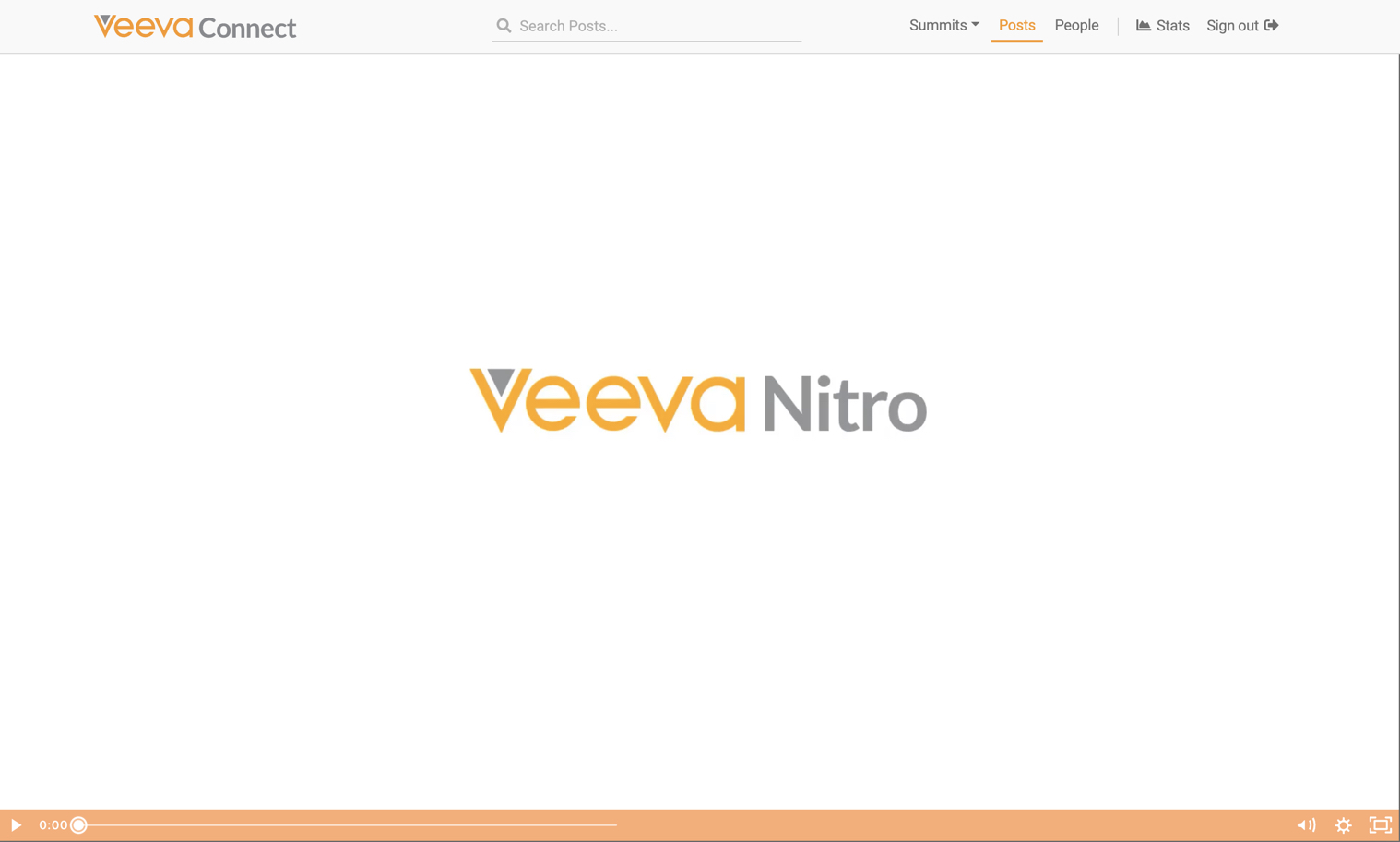Click the Connect word in the header logo

[x=247, y=29]
